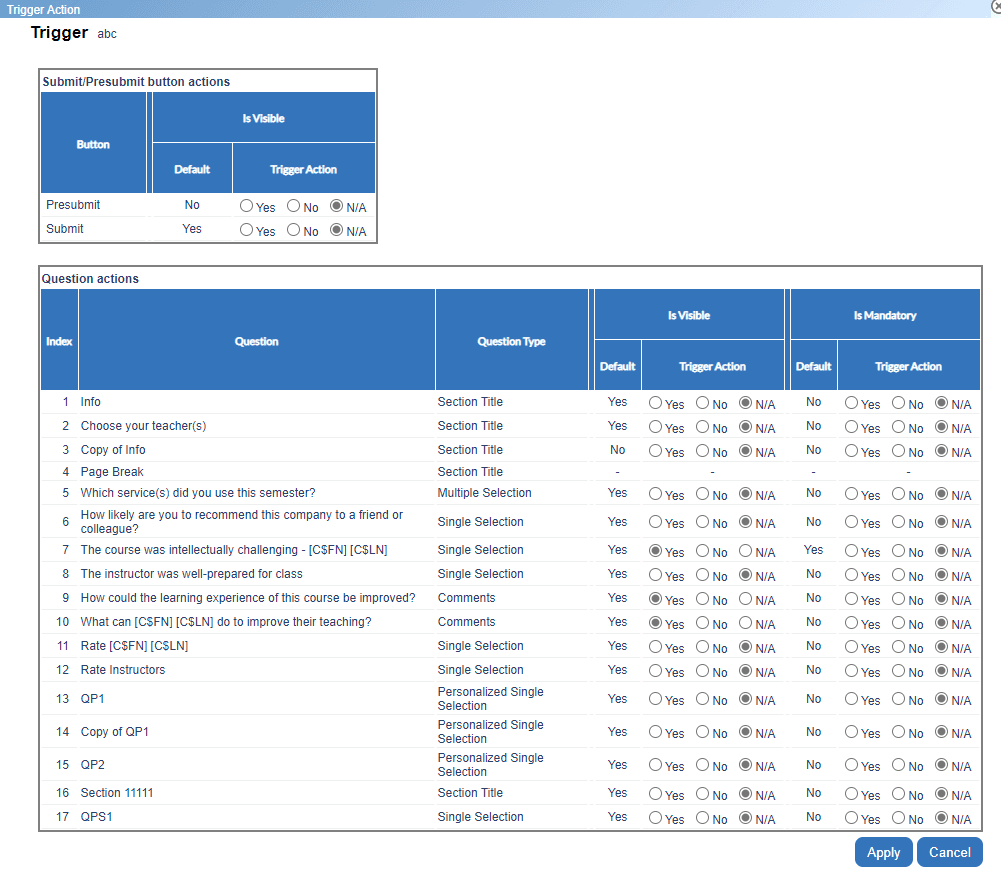Select N/A visibility for question 7

pyautogui.click(x=746, y=550)
